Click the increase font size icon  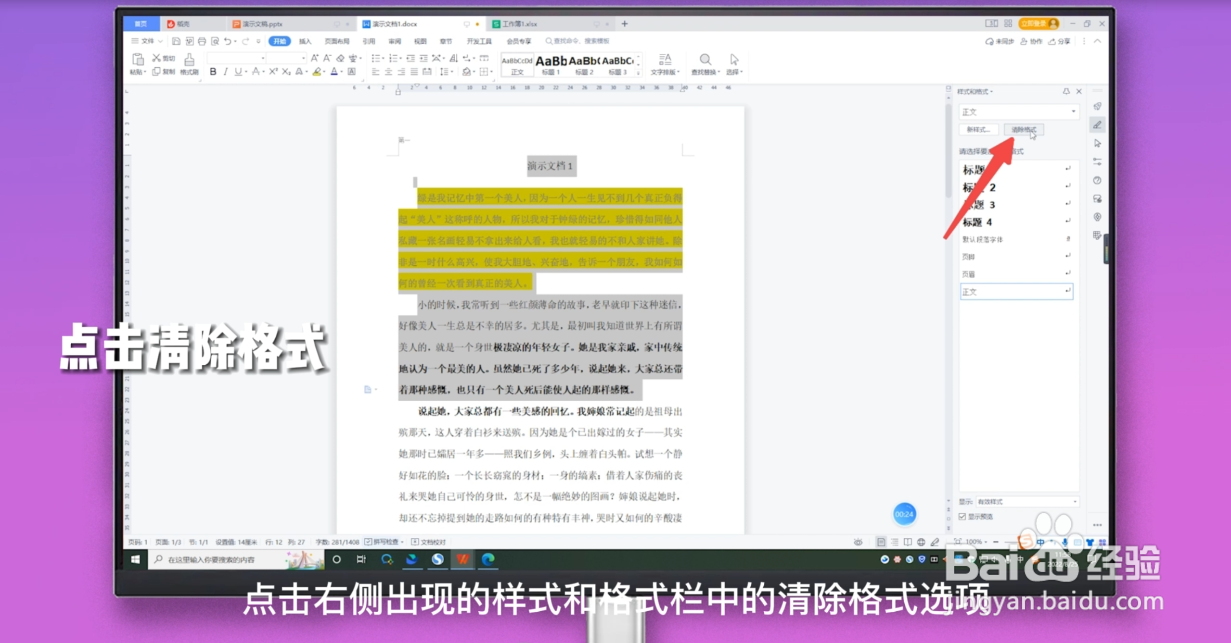(316, 59)
